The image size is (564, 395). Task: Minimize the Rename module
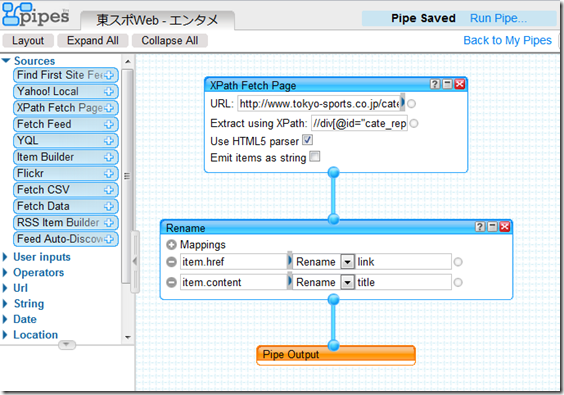point(492,227)
